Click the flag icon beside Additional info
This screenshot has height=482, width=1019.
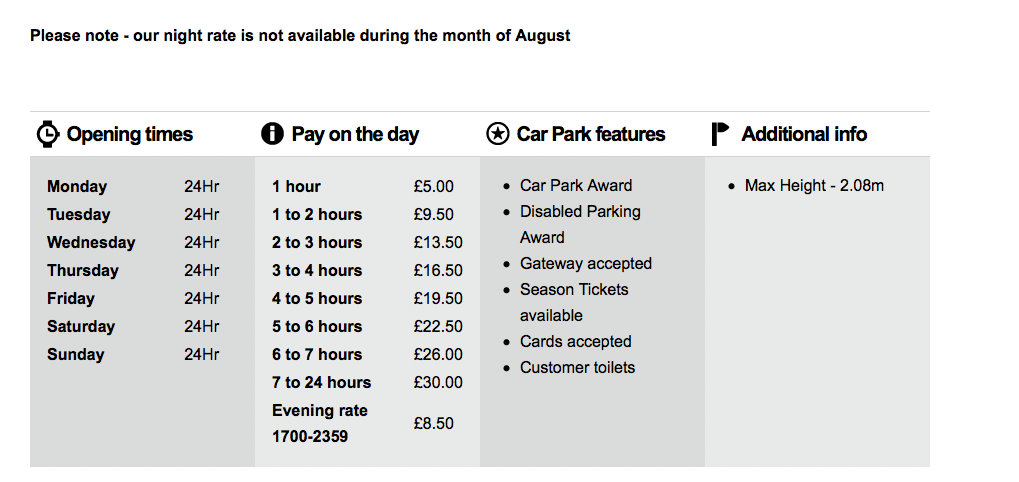pyautogui.click(x=720, y=134)
